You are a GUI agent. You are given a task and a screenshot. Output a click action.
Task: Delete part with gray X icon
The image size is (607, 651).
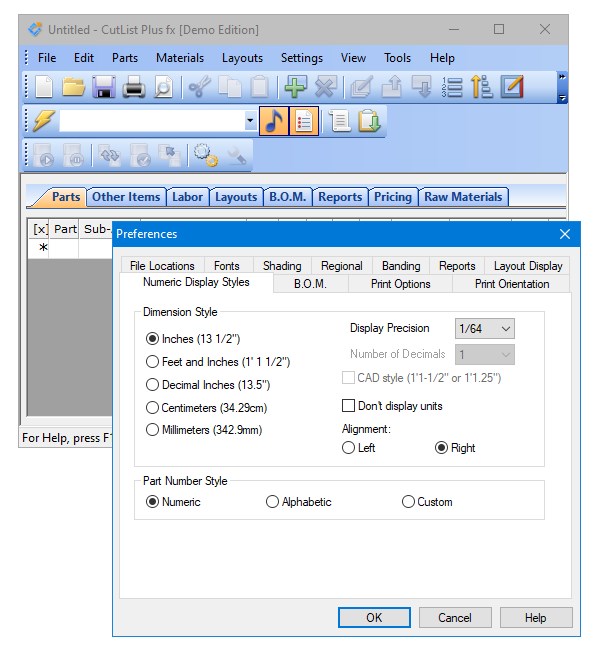click(326, 87)
